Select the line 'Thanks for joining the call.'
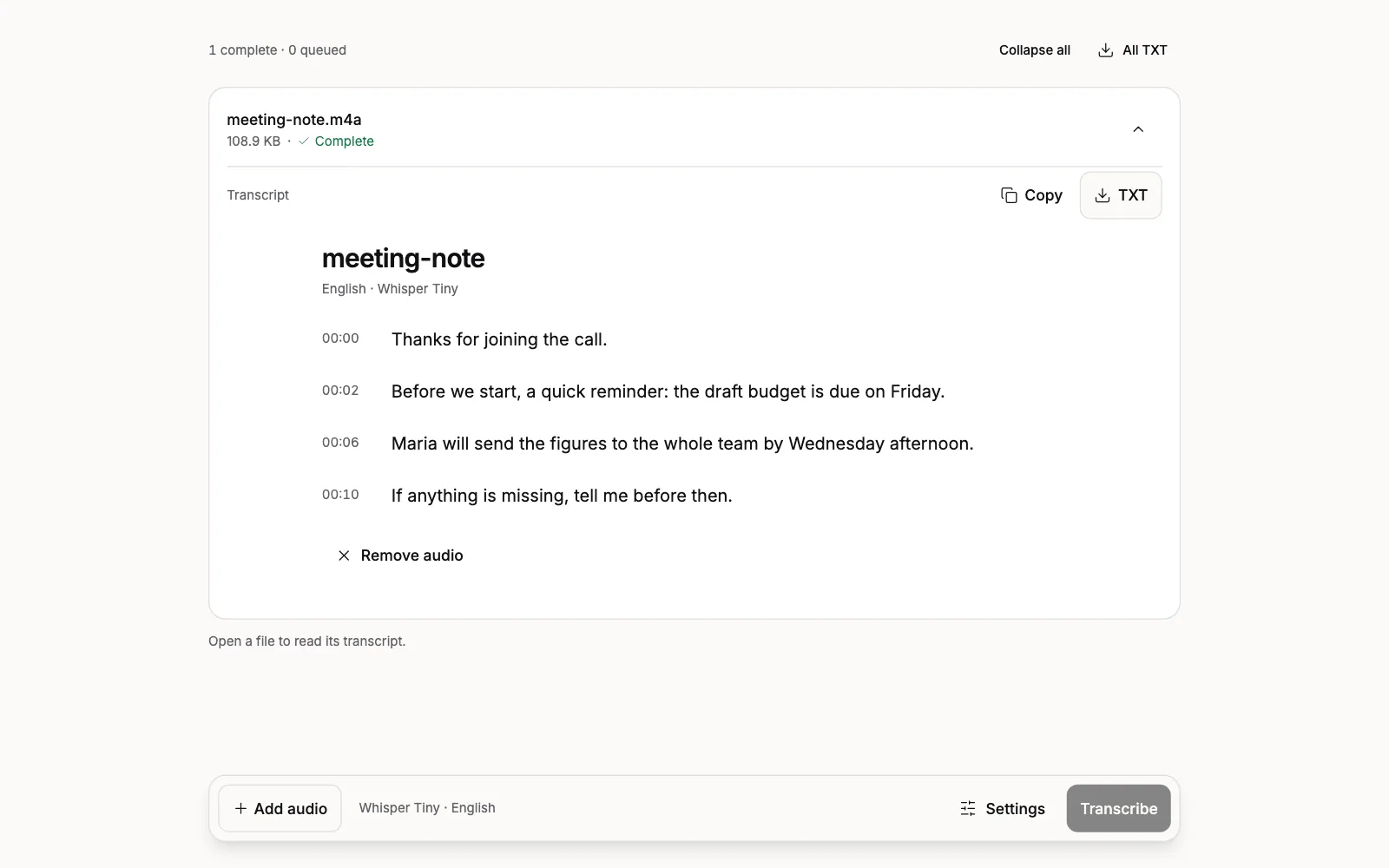The height and width of the screenshot is (868, 1389). tap(499, 339)
